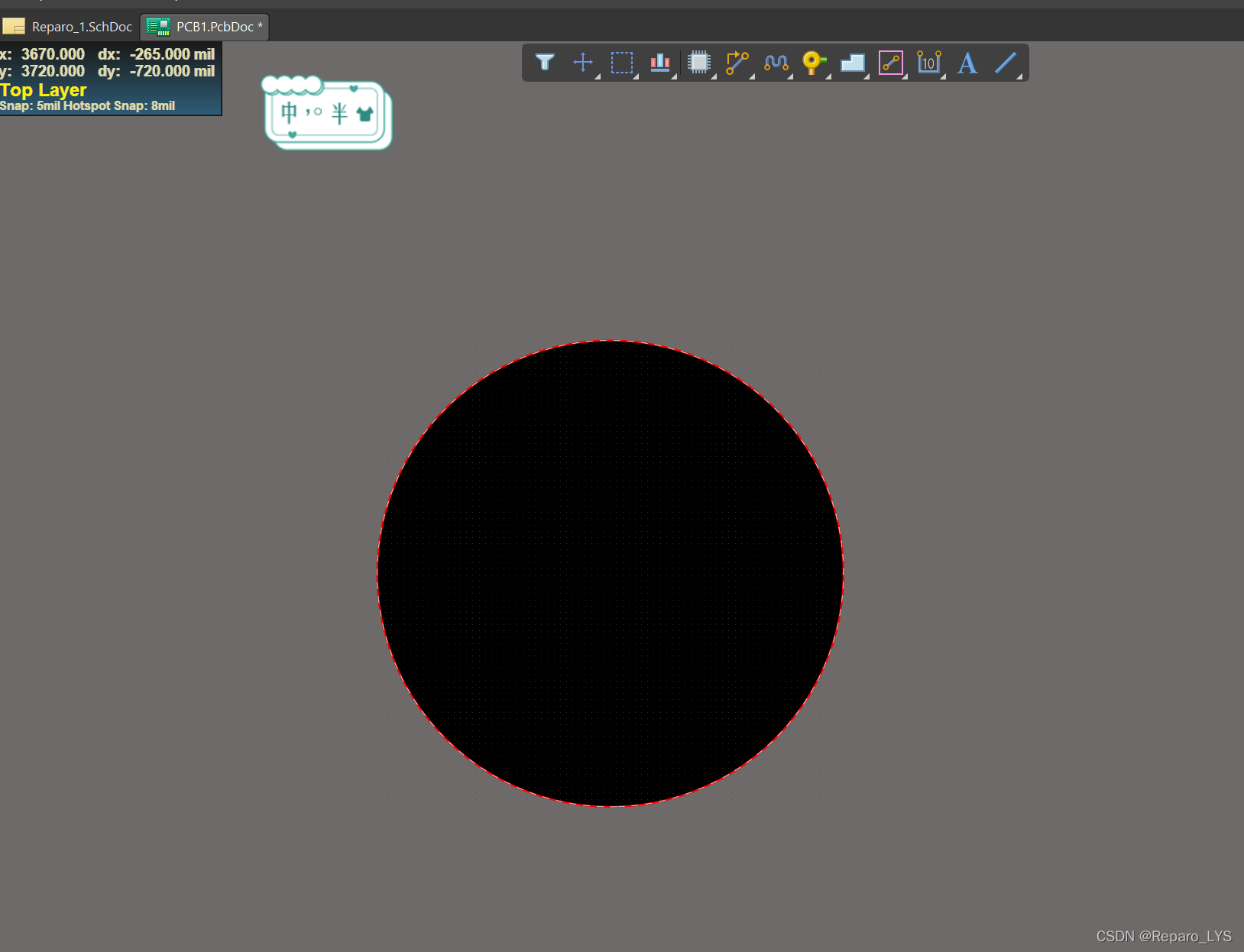Select the Place String text tool
Image resolution: width=1244 pixels, height=952 pixels.
[967, 62]
